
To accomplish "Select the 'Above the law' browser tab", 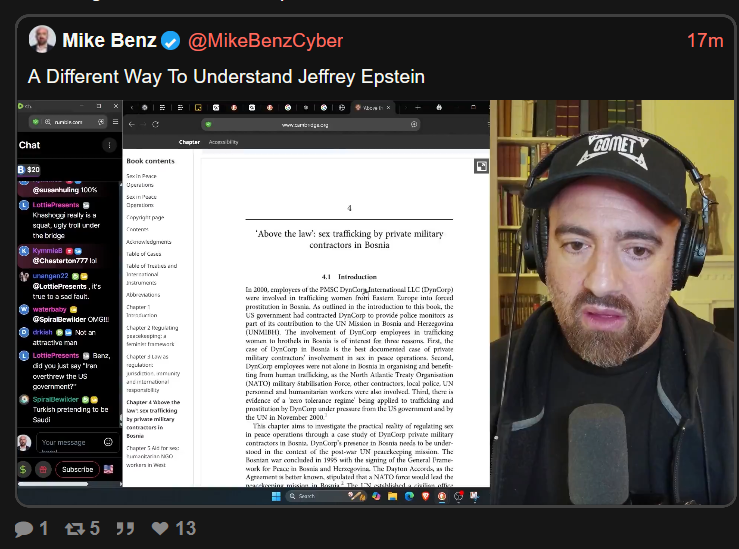I will click(x=372, y=107).
